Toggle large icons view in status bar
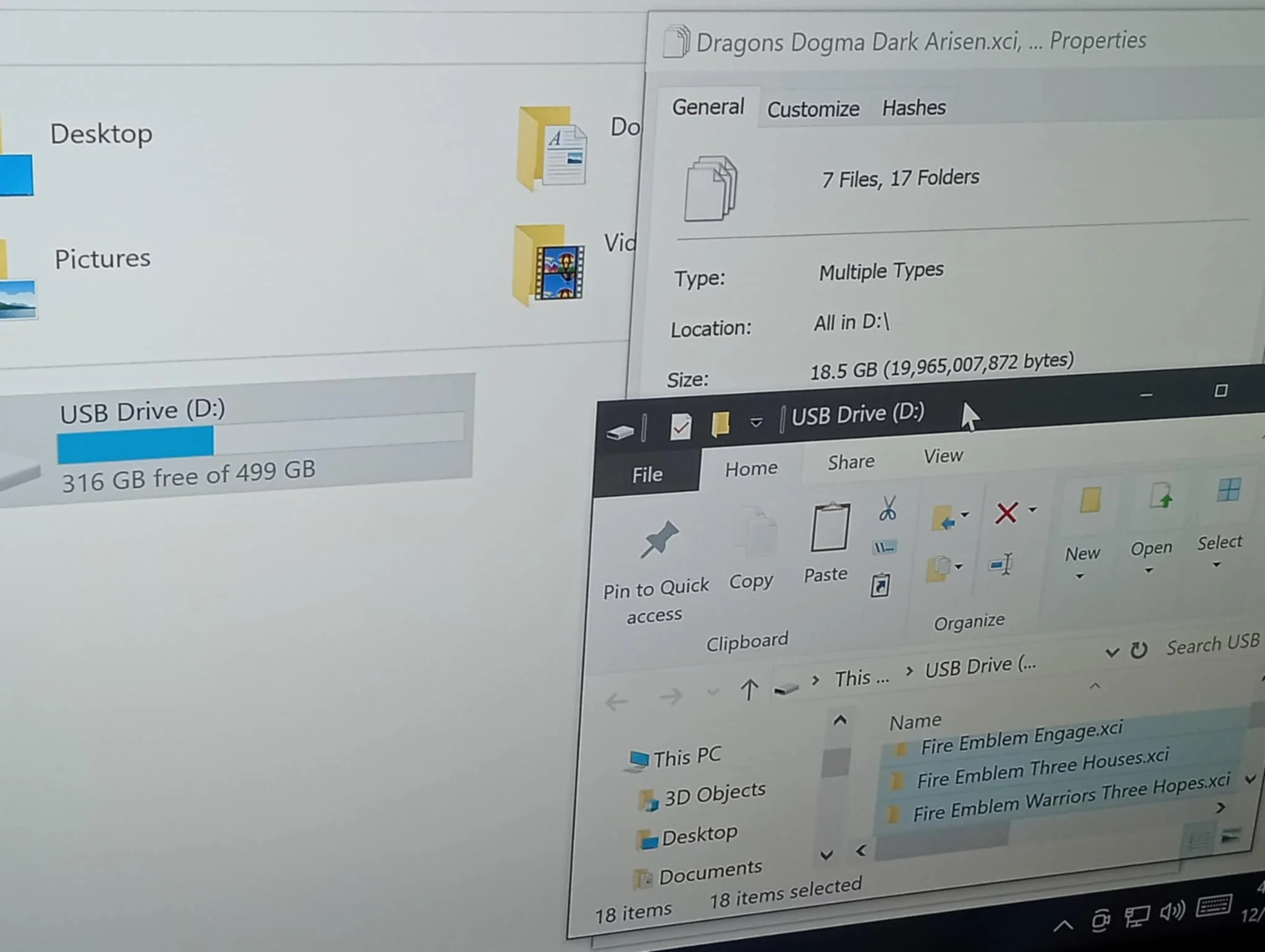Viewport: 1265px width, 952px height. [x=1231, y=836]
